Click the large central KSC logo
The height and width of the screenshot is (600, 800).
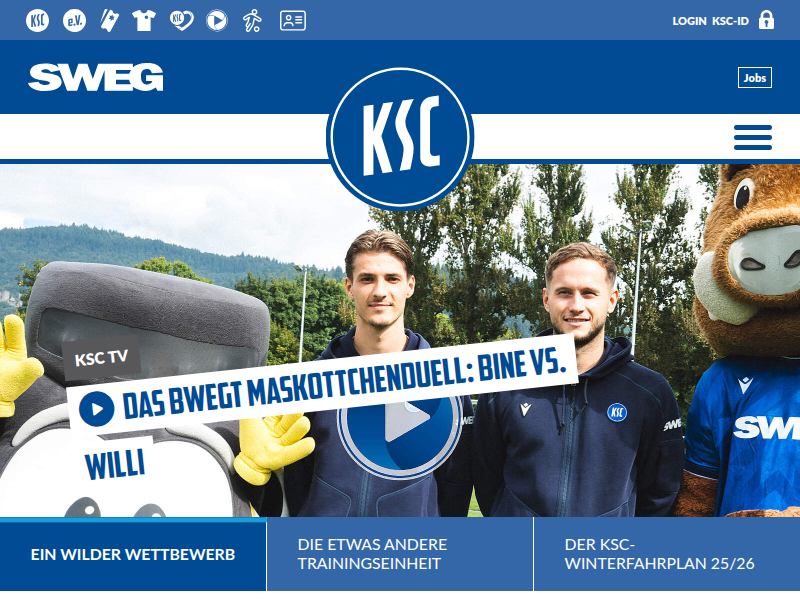(x=400, y=138)
